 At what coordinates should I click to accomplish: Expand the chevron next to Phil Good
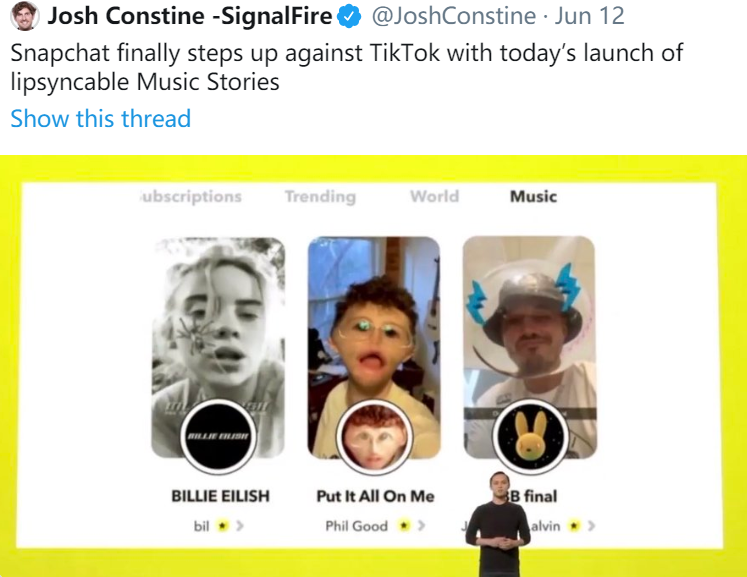coord(420,526)
